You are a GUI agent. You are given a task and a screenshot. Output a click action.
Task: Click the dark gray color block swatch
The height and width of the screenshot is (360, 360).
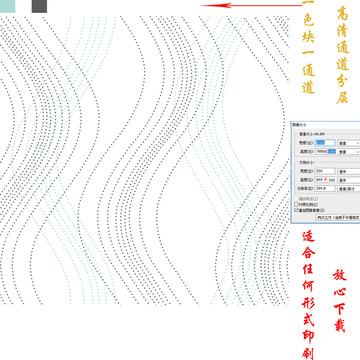39,6
